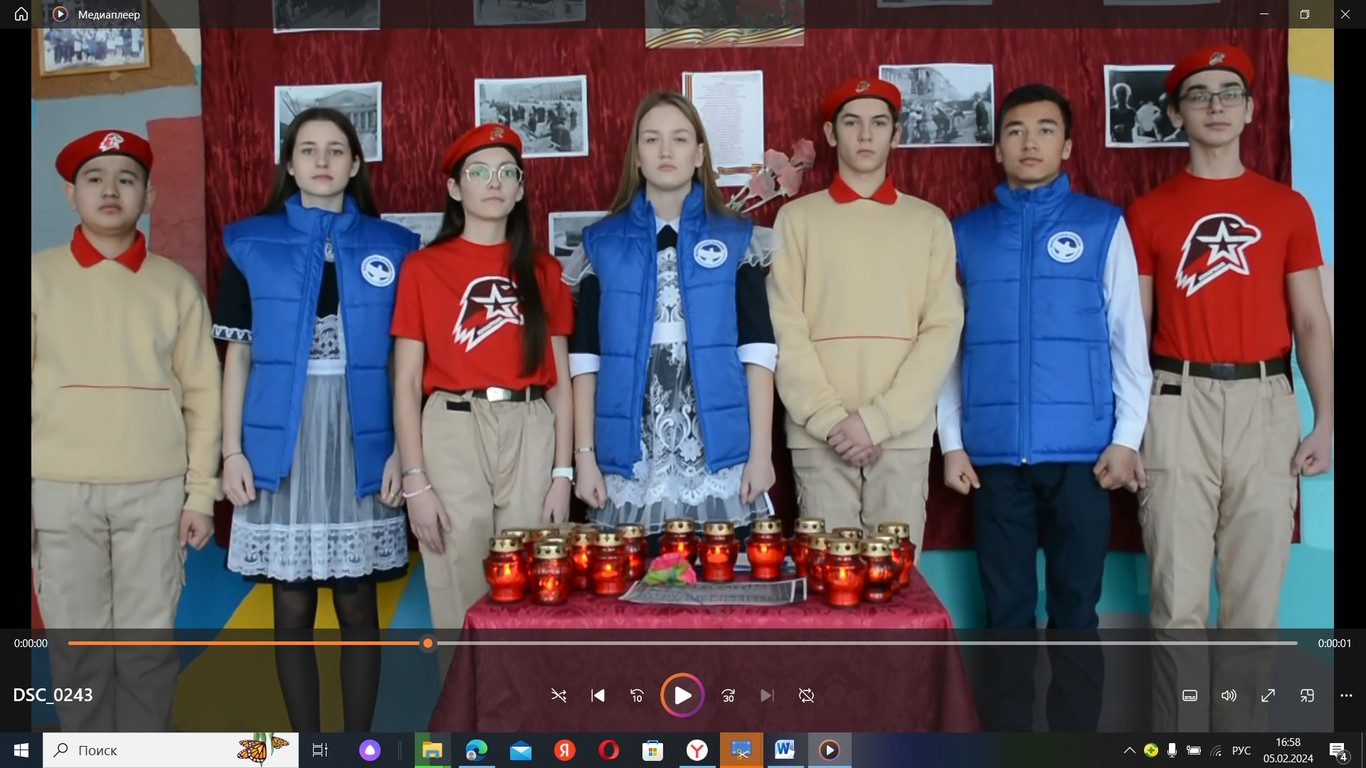This screenshot has width=1366, height=768.
Task: Open subtitles and captions options
Action: 1190,696
